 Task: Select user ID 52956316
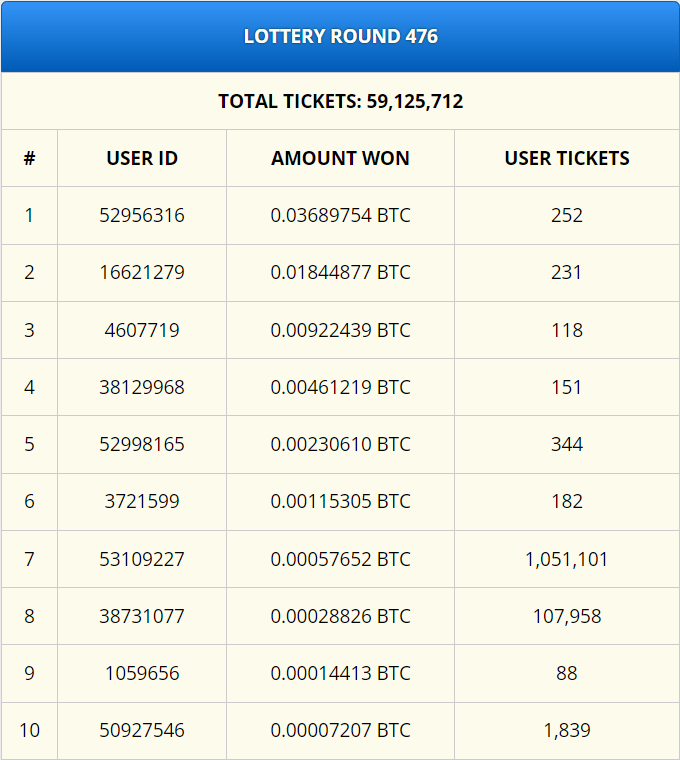point(142,215)
